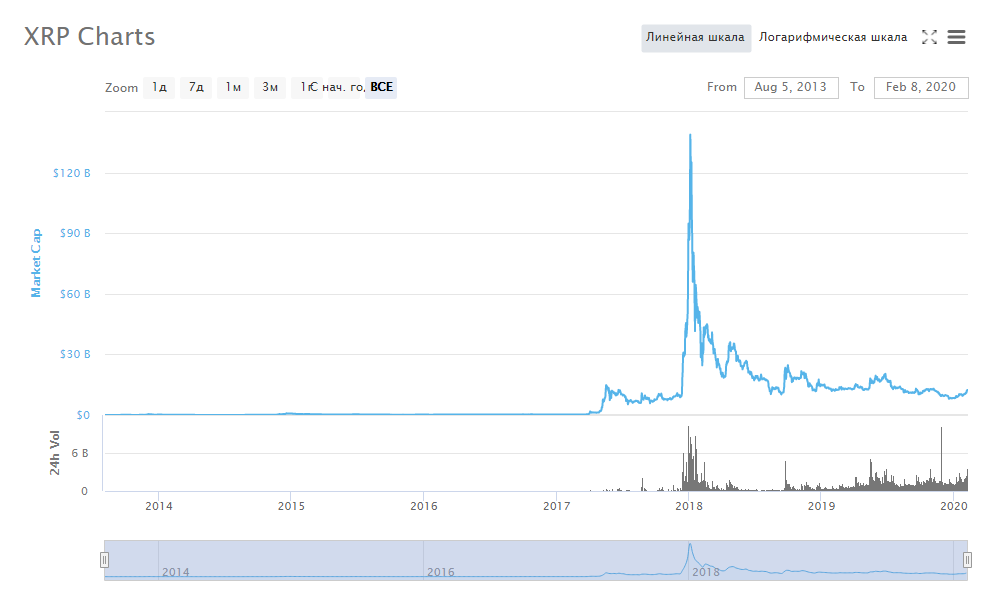Click the fullscreen expand icon
Viewport: 993px width, 591px height.
pos(929,37)
